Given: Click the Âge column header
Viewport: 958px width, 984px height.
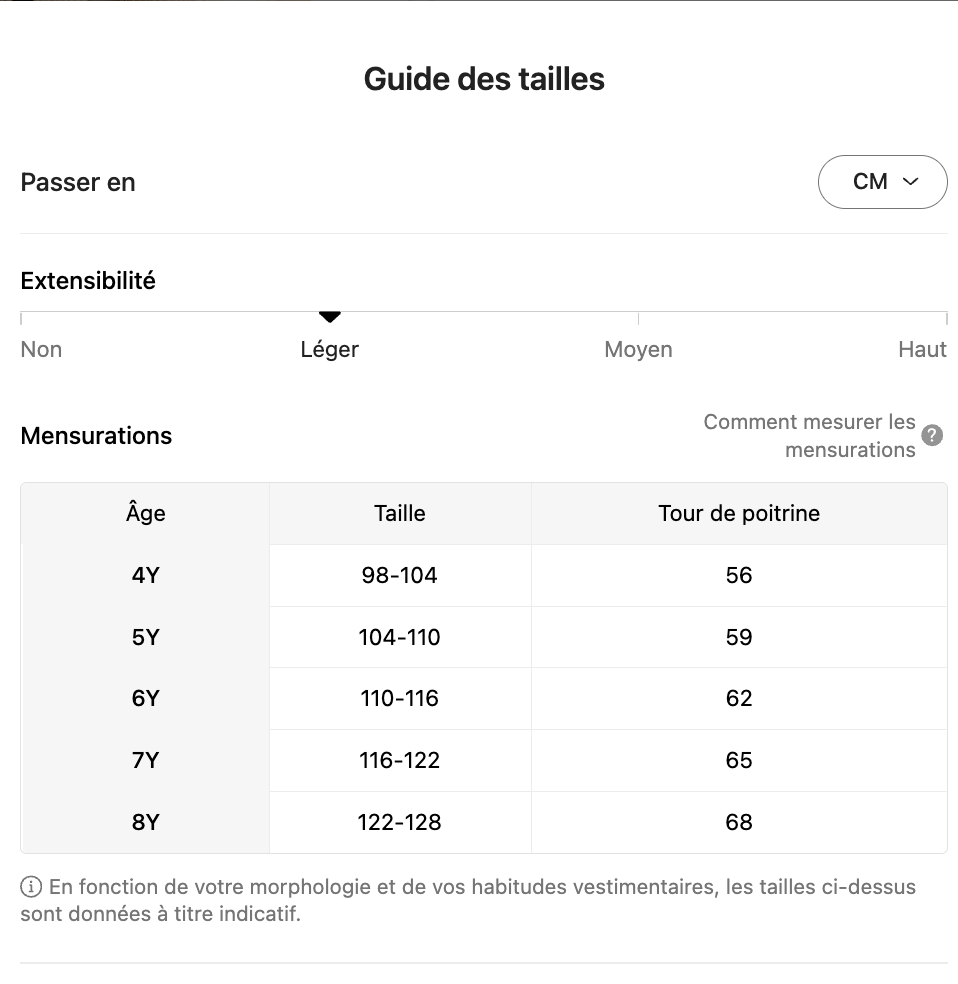Looking at the screenshot, I should pyautogui.click(x=146, y=514).
